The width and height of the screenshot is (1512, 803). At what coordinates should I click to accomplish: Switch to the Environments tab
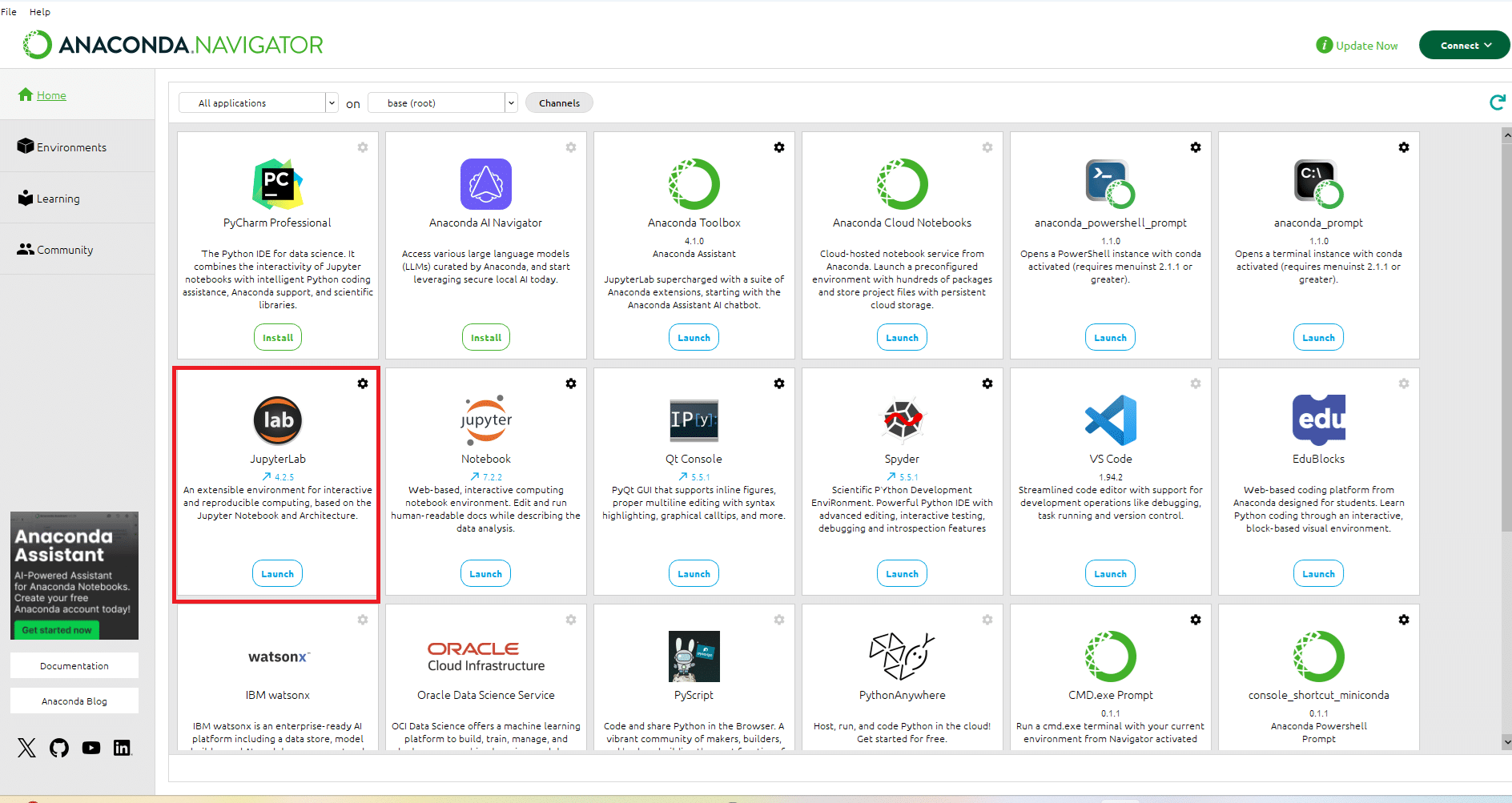click(71, 147)
